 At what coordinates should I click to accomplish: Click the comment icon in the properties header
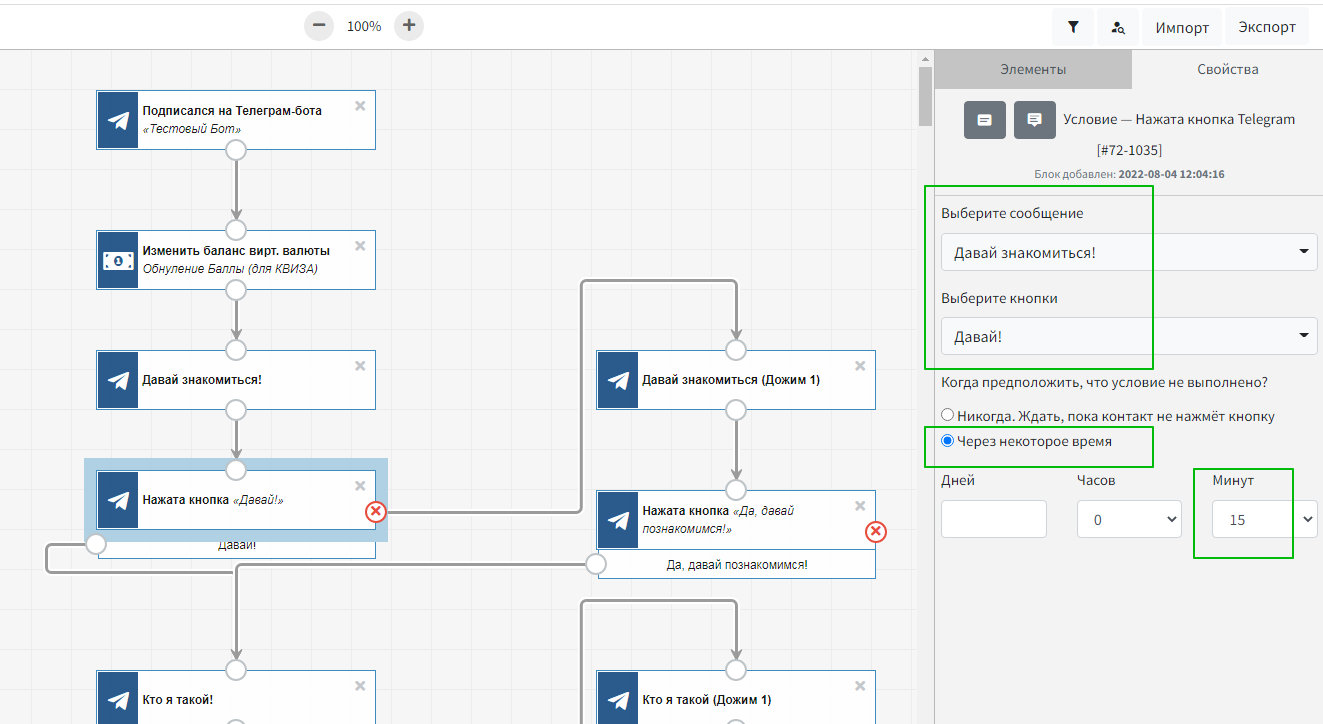click(1035, 120)
